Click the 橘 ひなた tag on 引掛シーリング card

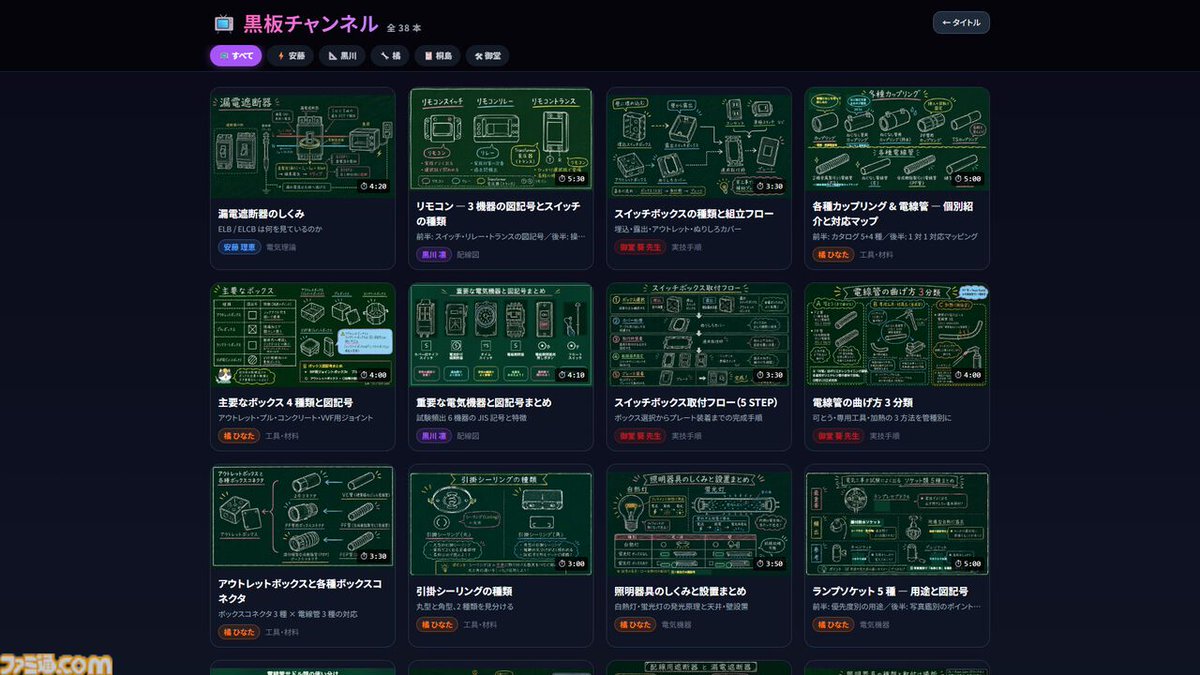[x=437, y=625]
